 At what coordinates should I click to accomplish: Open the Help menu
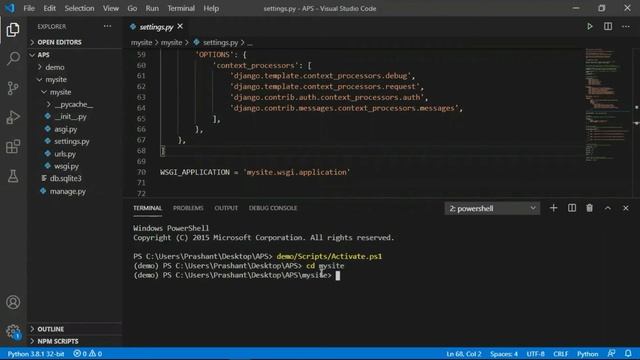pyautogui.click(x=211, y=8)
